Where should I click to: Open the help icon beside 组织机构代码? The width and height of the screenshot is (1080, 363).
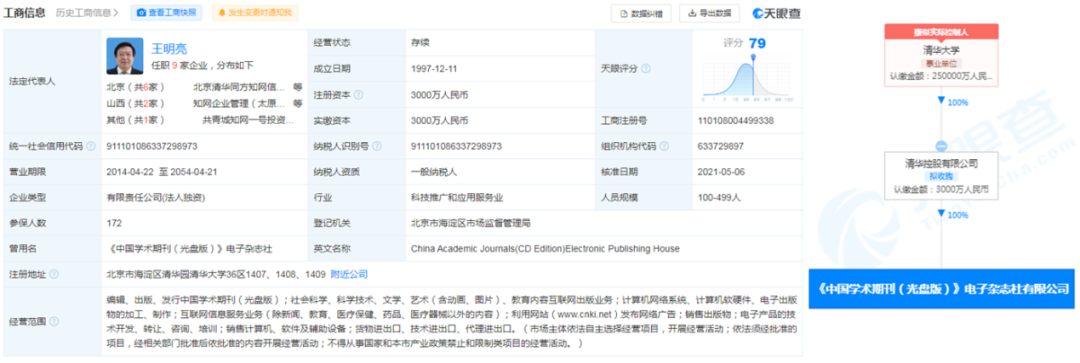point(664,146)
